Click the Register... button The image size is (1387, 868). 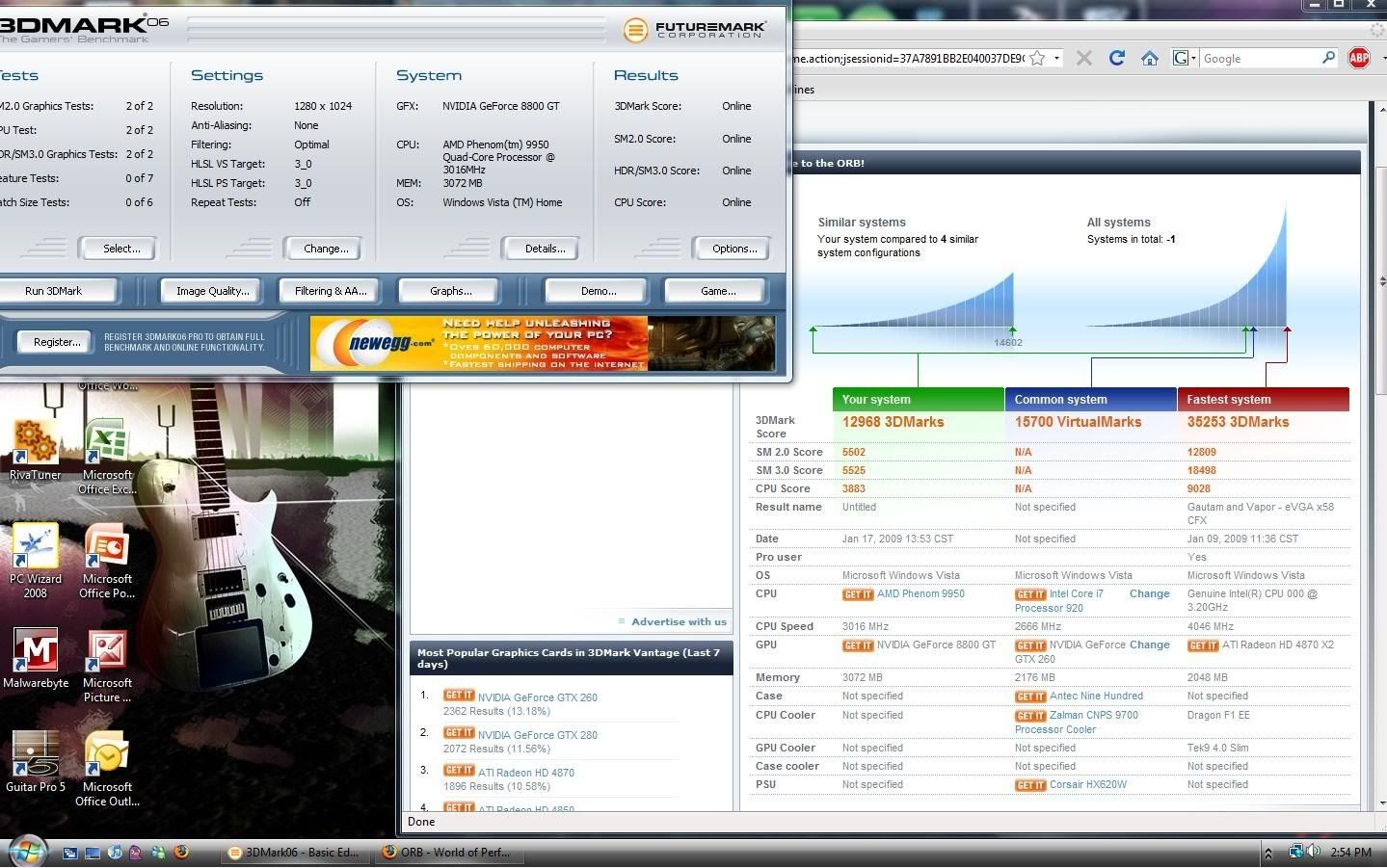57,342
